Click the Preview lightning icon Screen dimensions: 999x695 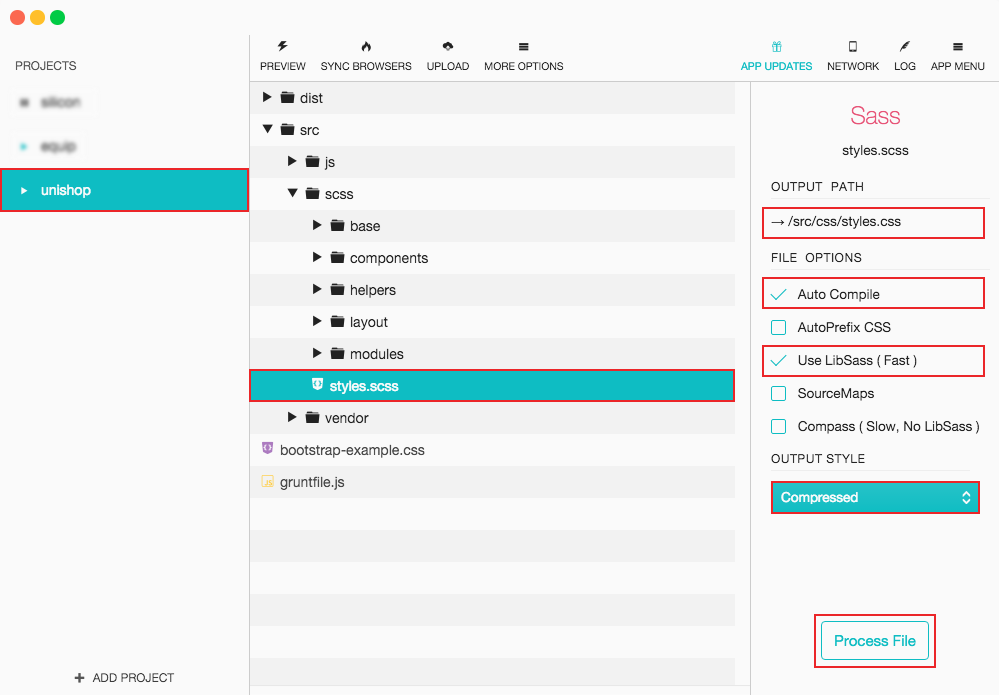[282, 47]
